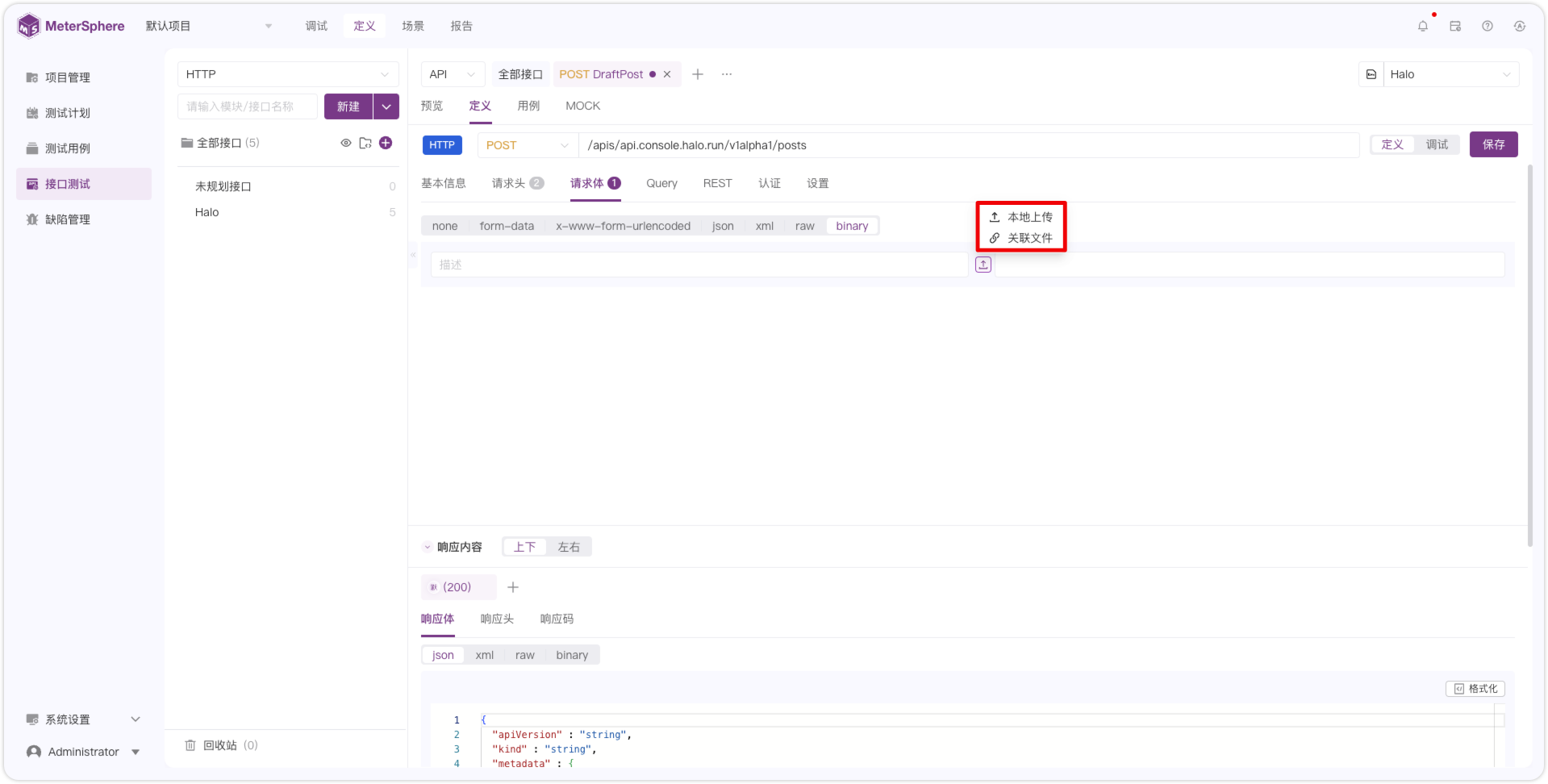Click the 新建 button
The height and width of the screenshot is (784, 1548).
click(x=348, y=106)
